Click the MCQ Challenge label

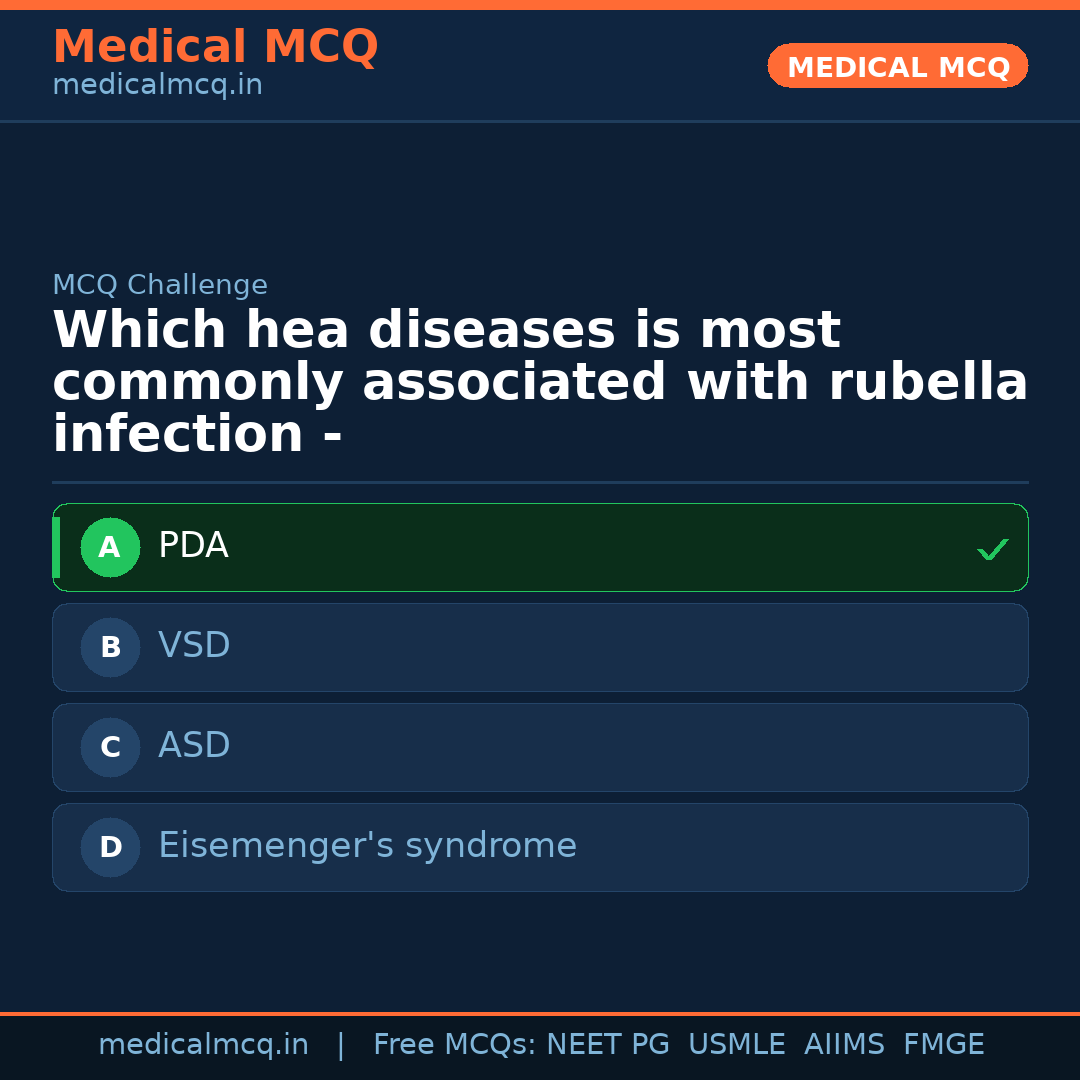[160, 285]
